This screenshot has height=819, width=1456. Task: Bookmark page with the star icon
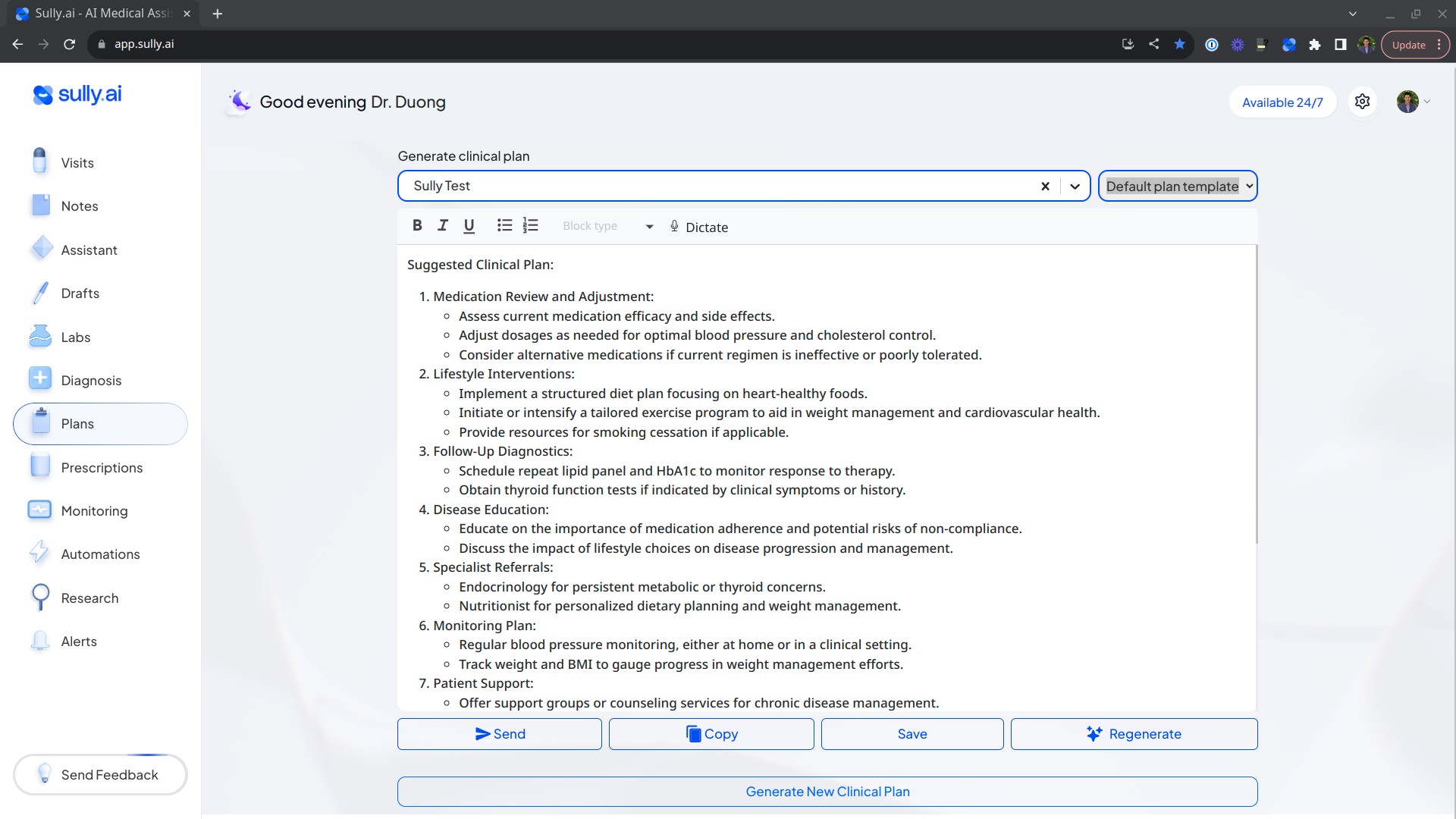point(1179,44)
